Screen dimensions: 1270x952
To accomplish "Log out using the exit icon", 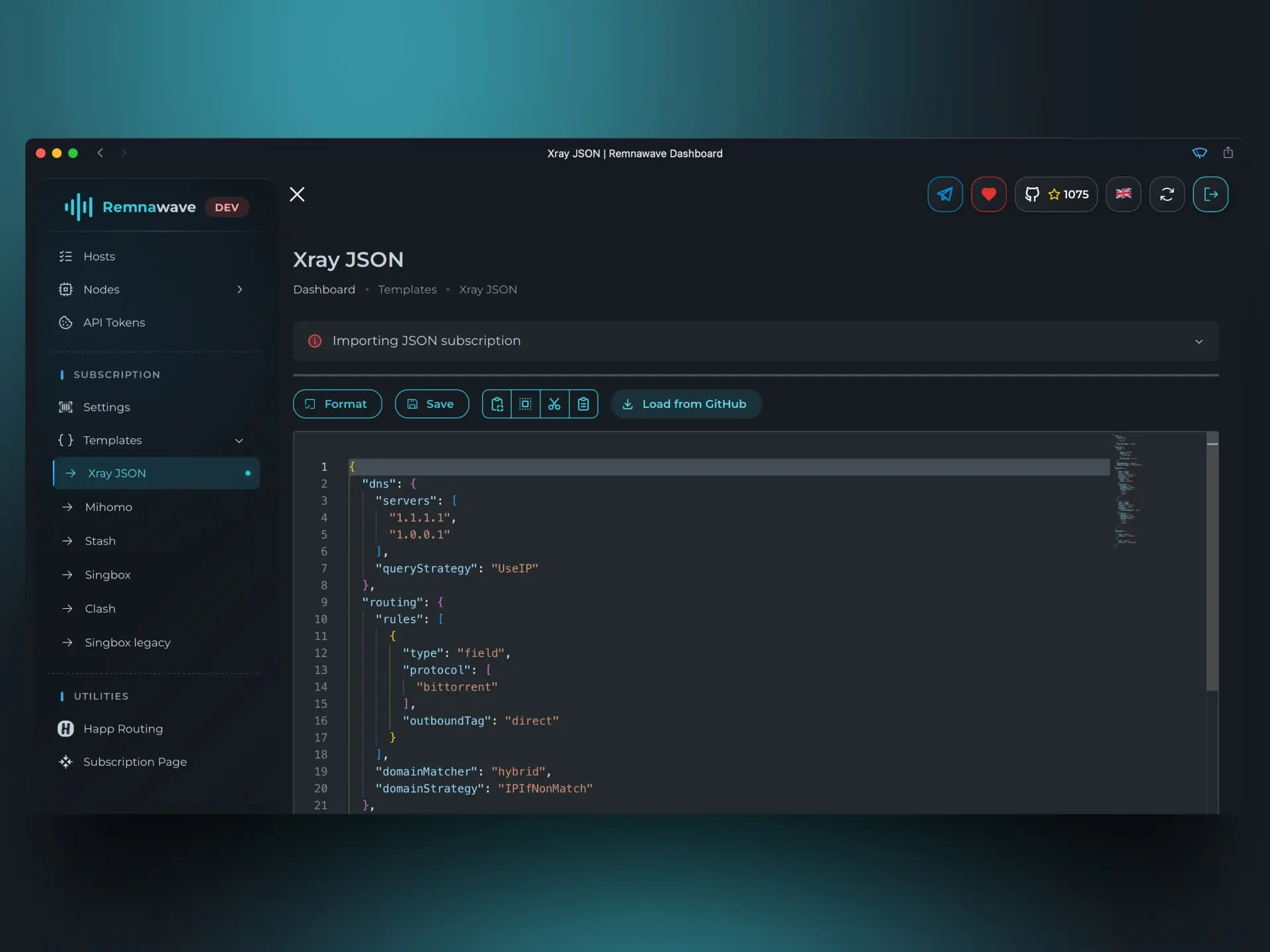I will [x=1211, y=194].
